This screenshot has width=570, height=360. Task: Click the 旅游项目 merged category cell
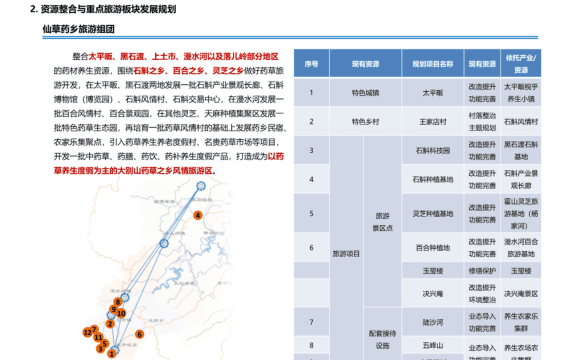346,253
